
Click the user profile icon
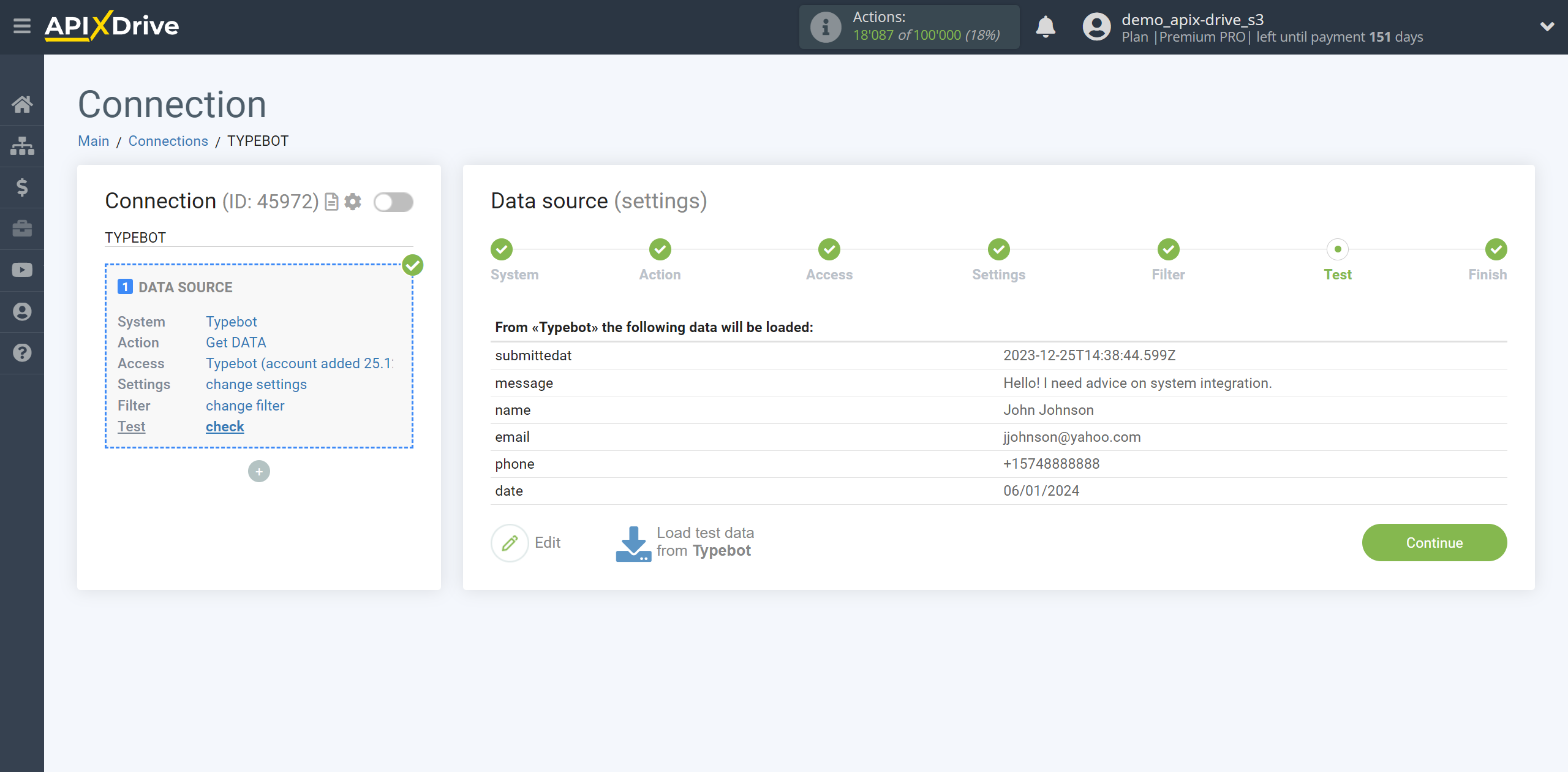[x=1096, y=26]
